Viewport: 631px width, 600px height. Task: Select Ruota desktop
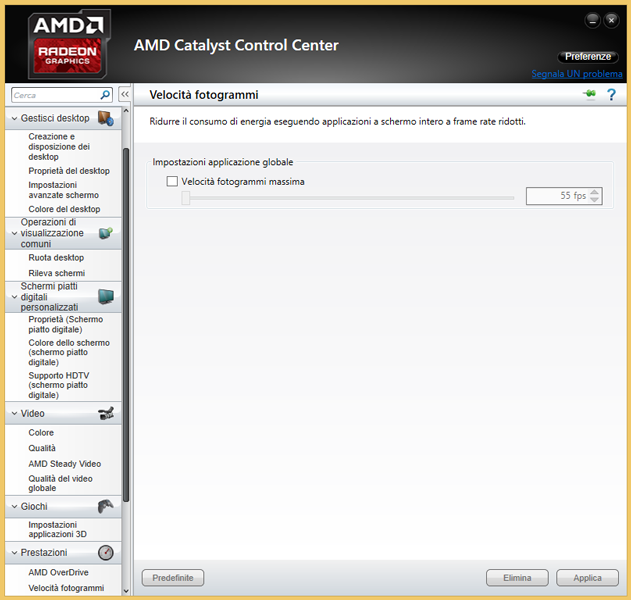[56, 258]
